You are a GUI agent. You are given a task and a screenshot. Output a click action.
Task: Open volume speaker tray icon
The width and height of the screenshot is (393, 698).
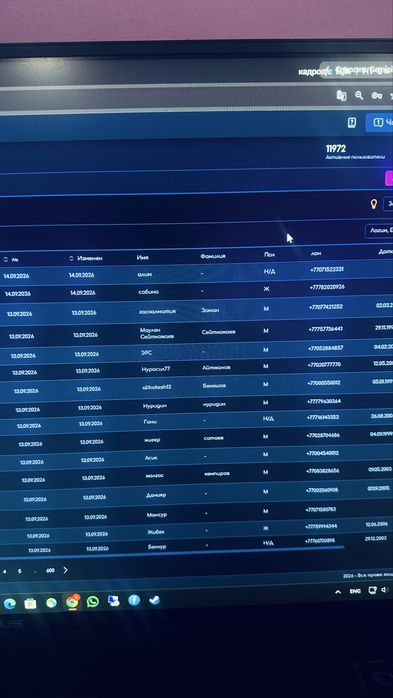click(384, 590)
